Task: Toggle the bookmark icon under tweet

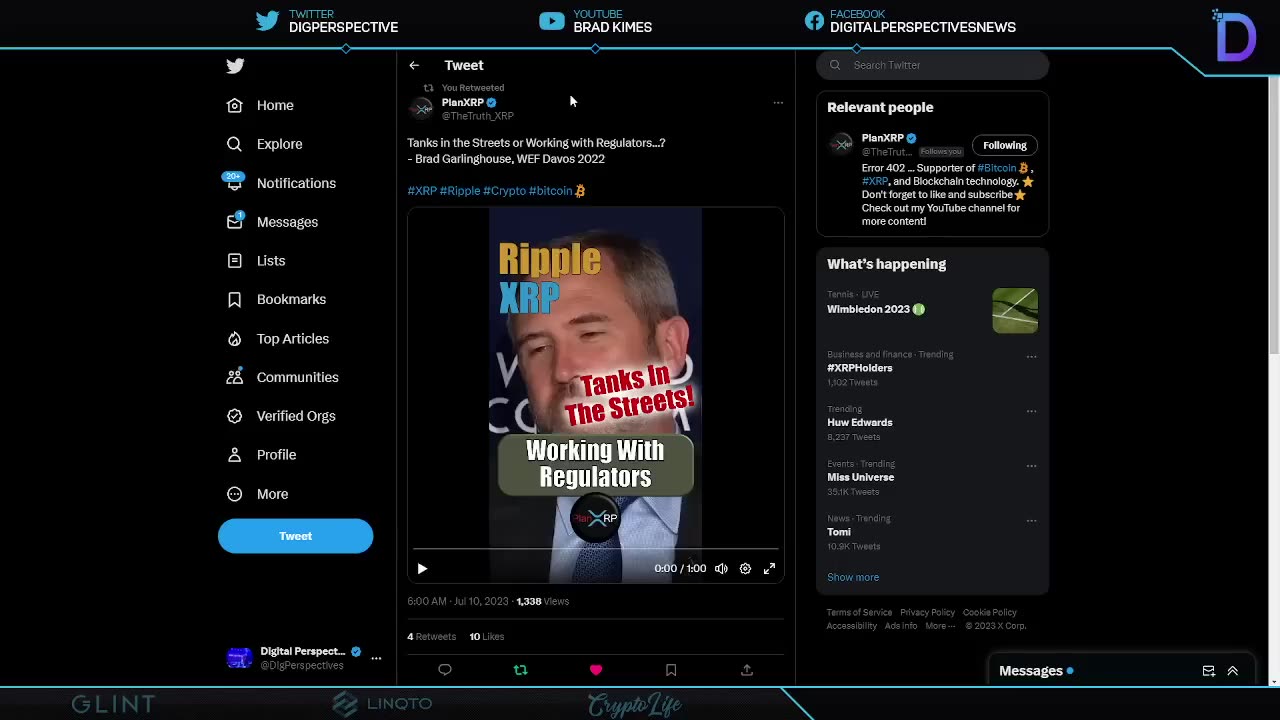Action: click(671, 670)
